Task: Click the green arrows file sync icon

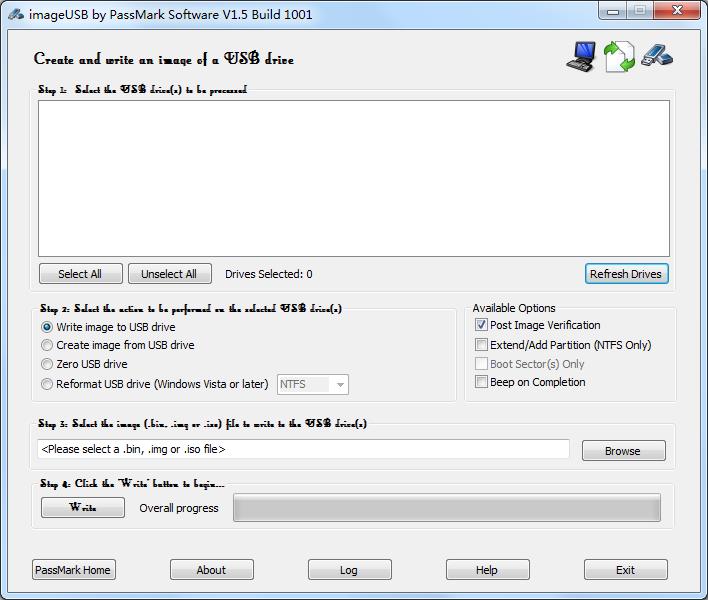Action: tap(620, 56)
